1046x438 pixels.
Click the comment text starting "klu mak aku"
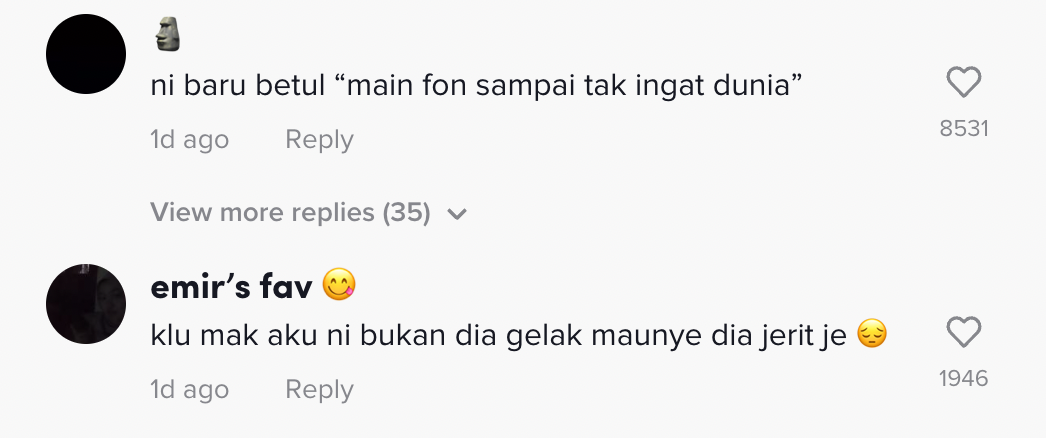tap(500, 337)
